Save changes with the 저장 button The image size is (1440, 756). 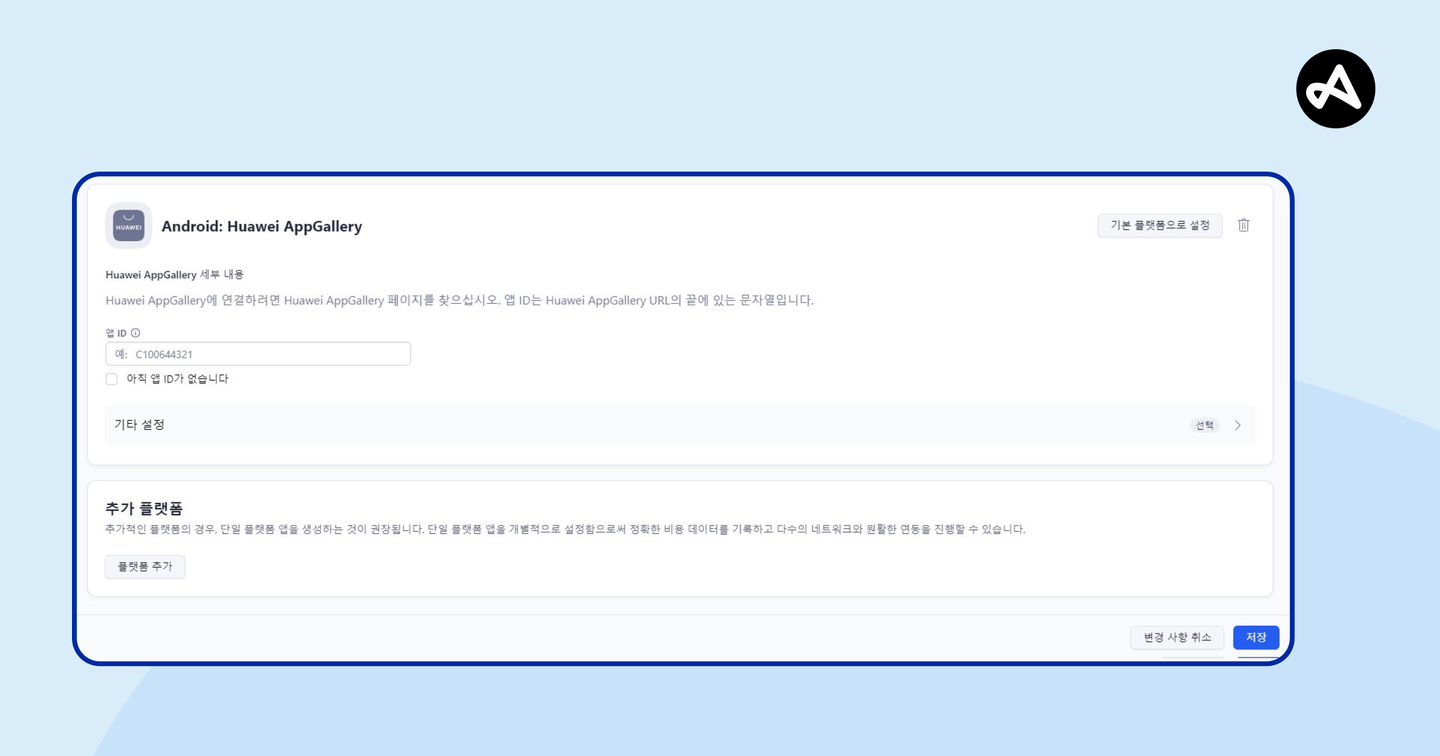(1256, 638)
